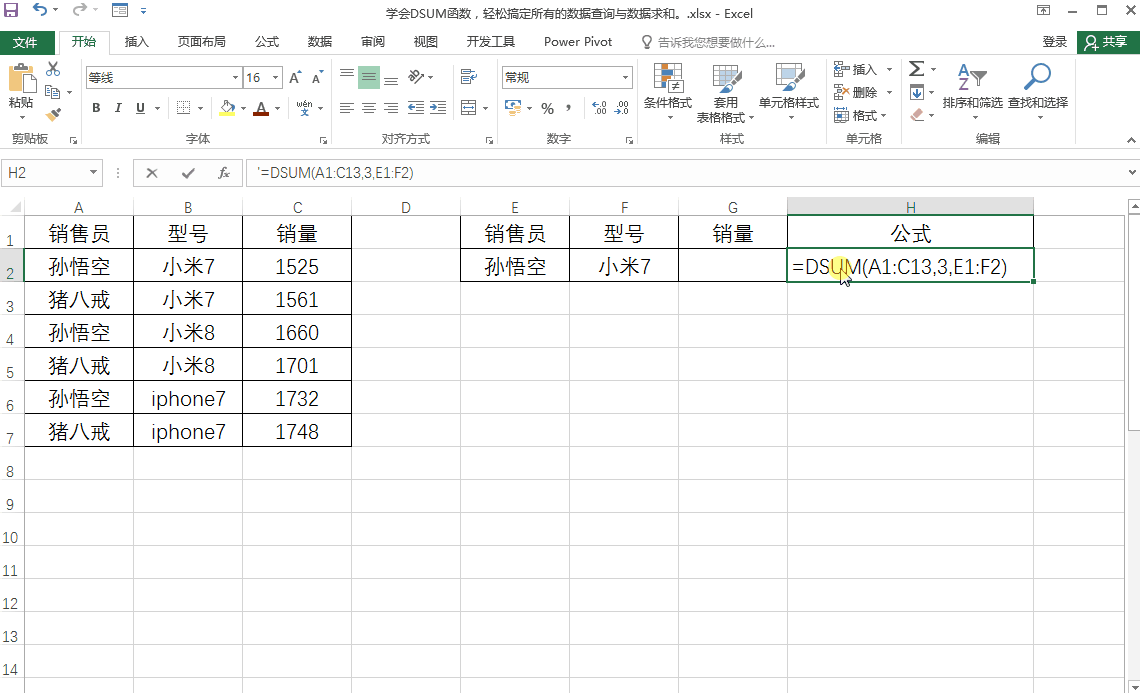Click the Enter checkmark in formula bar
Viewport: 1140px width, 693px height.
[x=188, y=173]
